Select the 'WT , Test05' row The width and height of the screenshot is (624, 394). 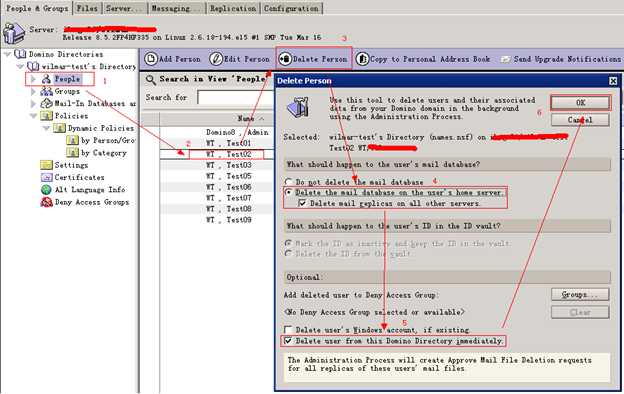(217, 176)
